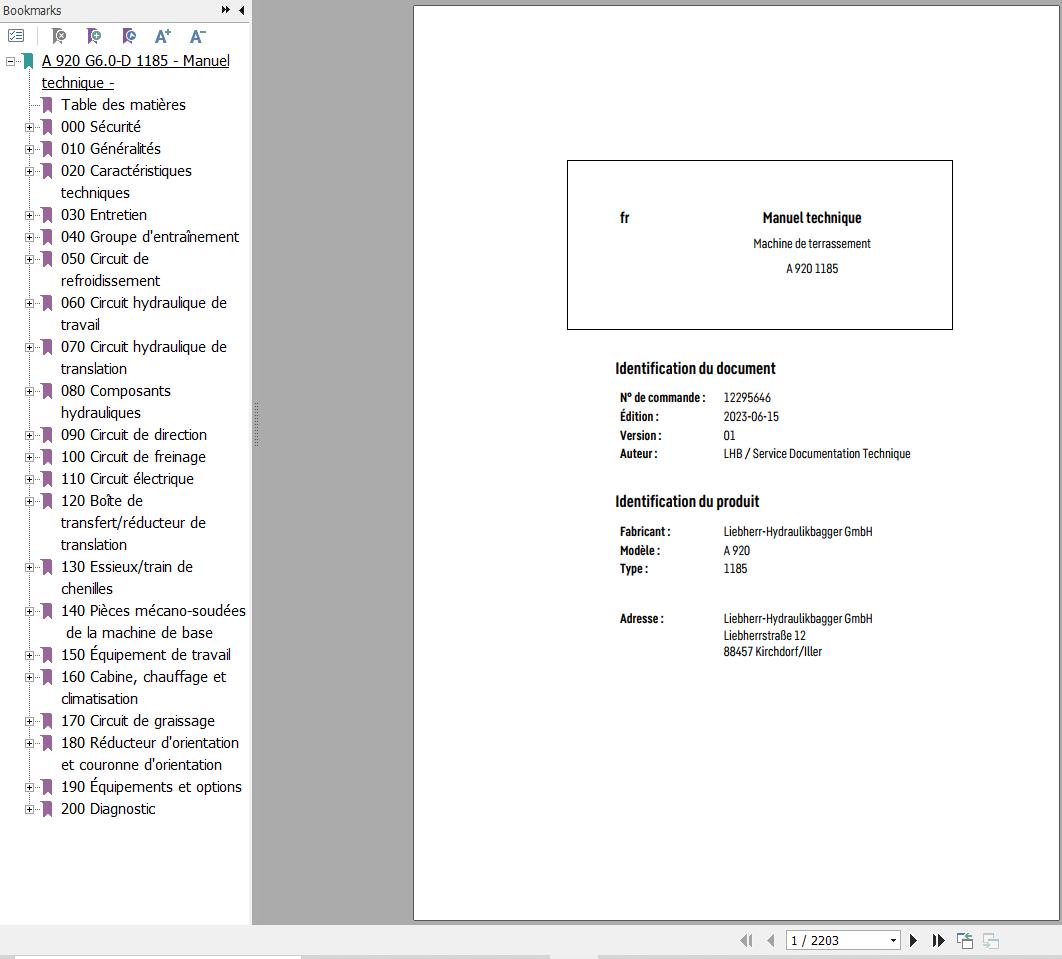
Task: Open 140 Pièces mécano-soudées bookmark
Action: pyautogui.click(x=153, y=622)
